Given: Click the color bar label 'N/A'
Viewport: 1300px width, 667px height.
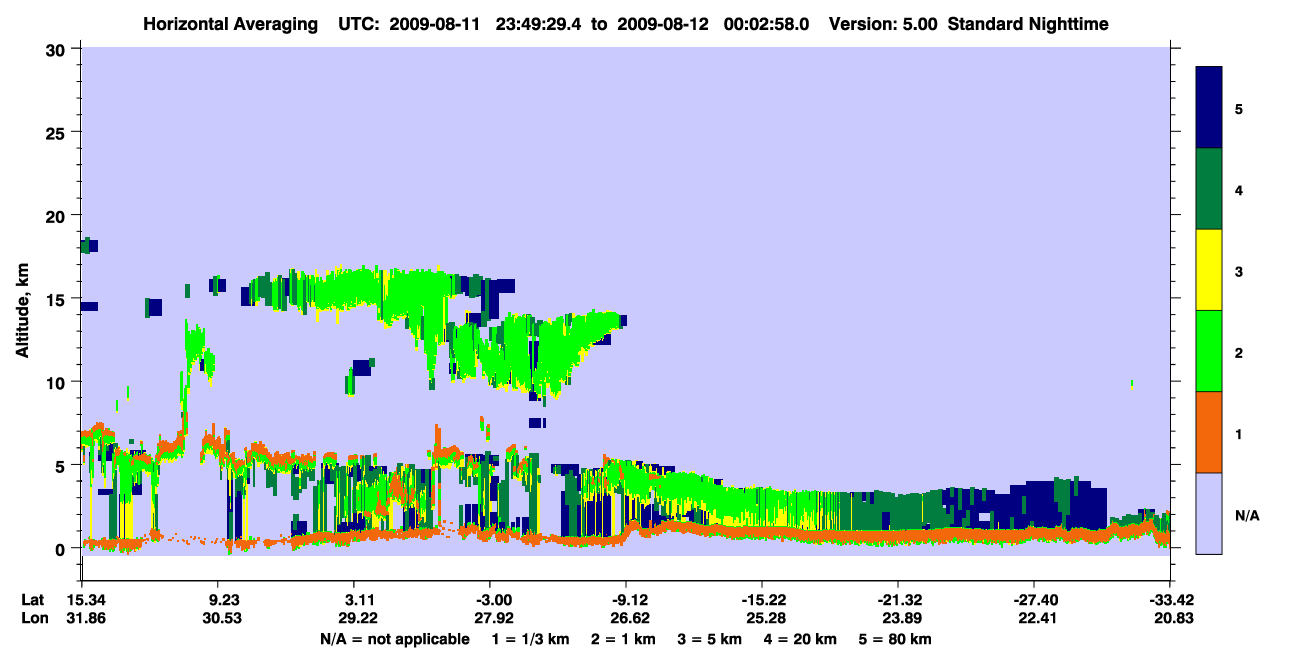Looking at the screenshot, I should [1246, 516].
